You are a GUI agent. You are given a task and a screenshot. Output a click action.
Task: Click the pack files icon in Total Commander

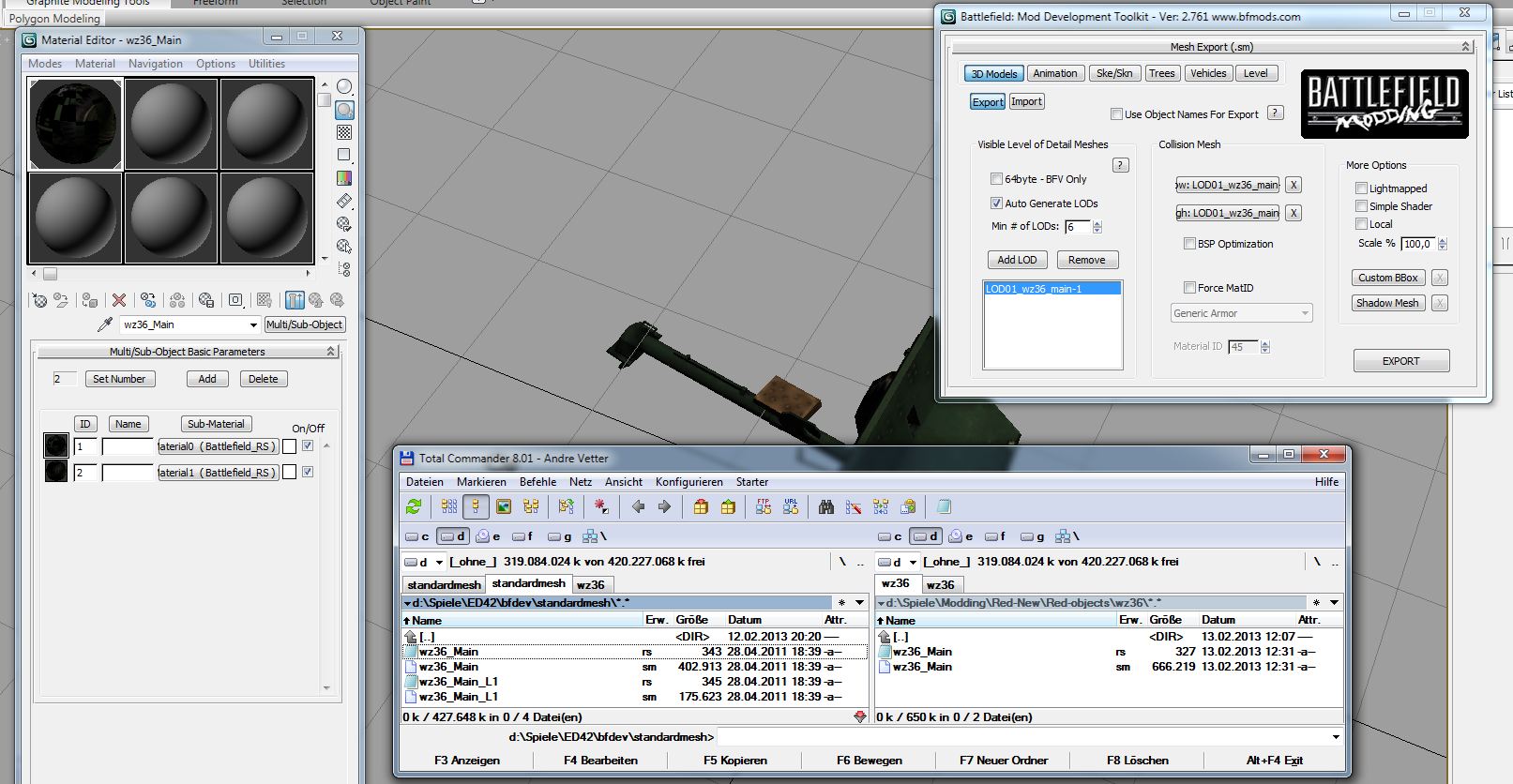[701, 506]
